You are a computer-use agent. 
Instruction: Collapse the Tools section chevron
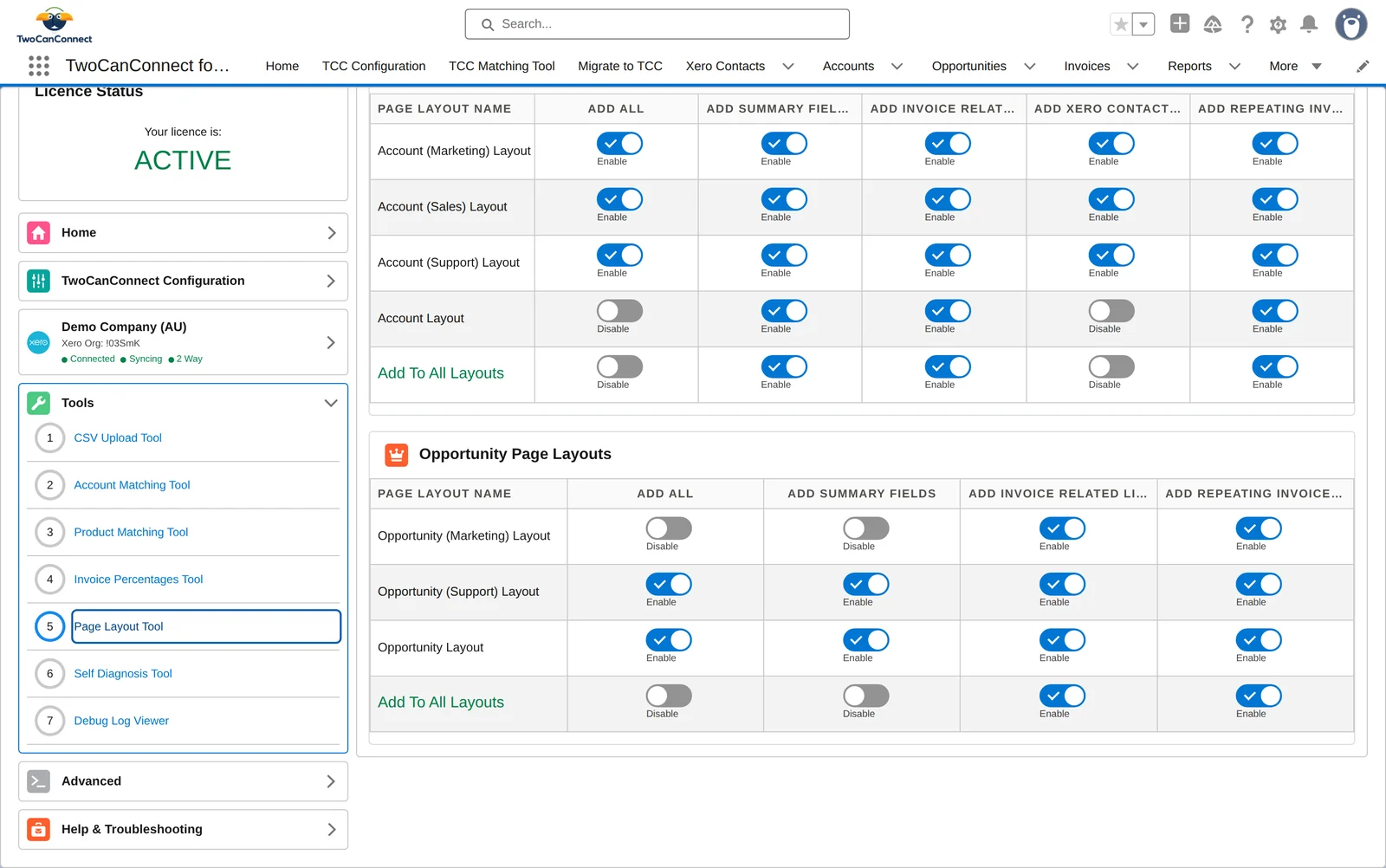pyautogui.click(x=331, y=403)
